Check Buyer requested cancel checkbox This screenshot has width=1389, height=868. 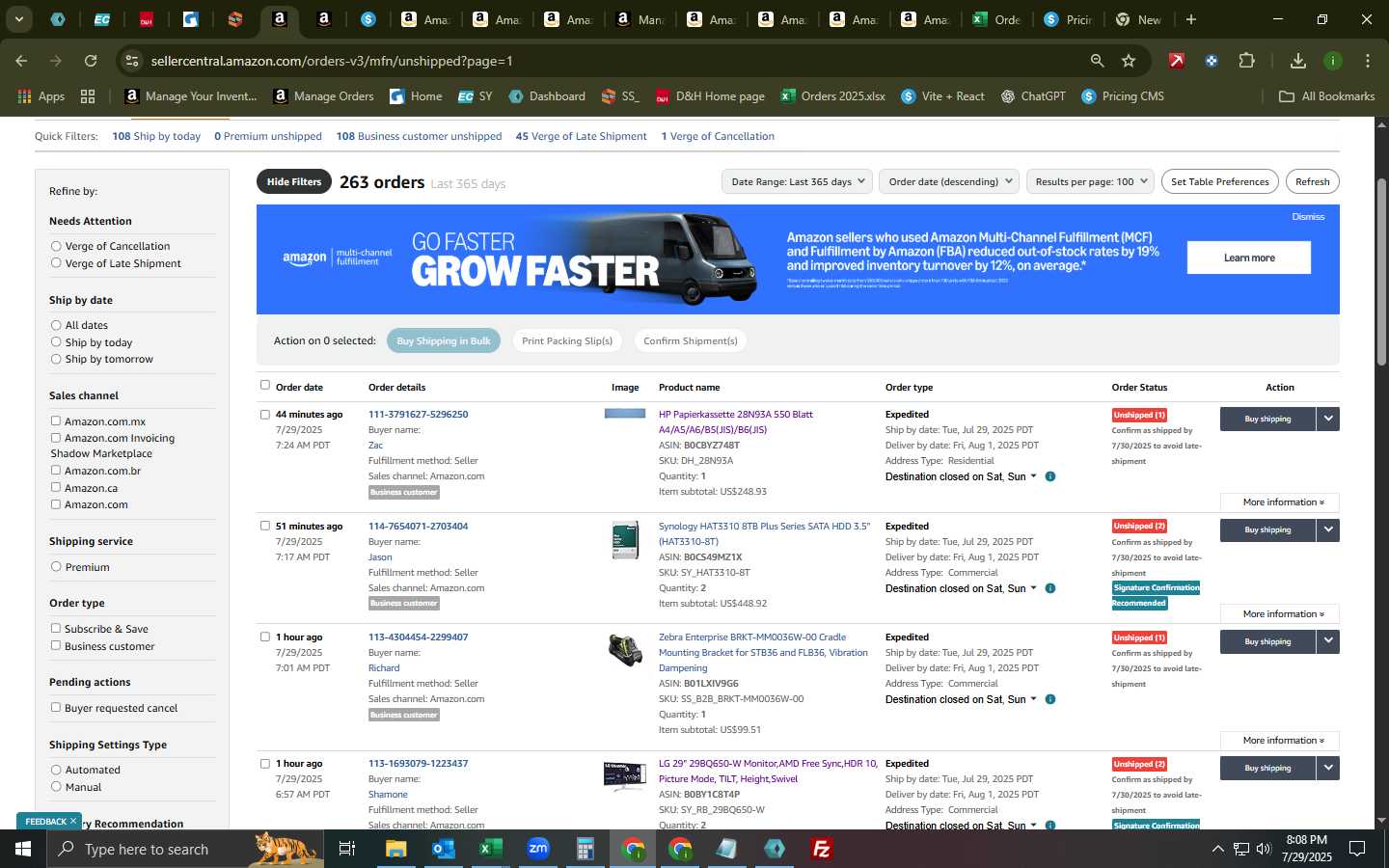(x=56, y=707)
